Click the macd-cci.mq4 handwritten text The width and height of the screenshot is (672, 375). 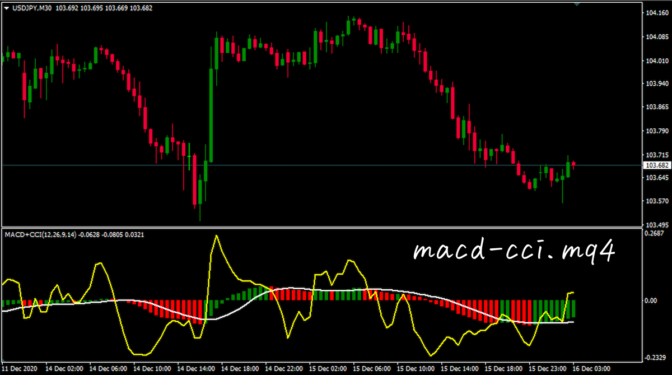(x=514, y=250)
